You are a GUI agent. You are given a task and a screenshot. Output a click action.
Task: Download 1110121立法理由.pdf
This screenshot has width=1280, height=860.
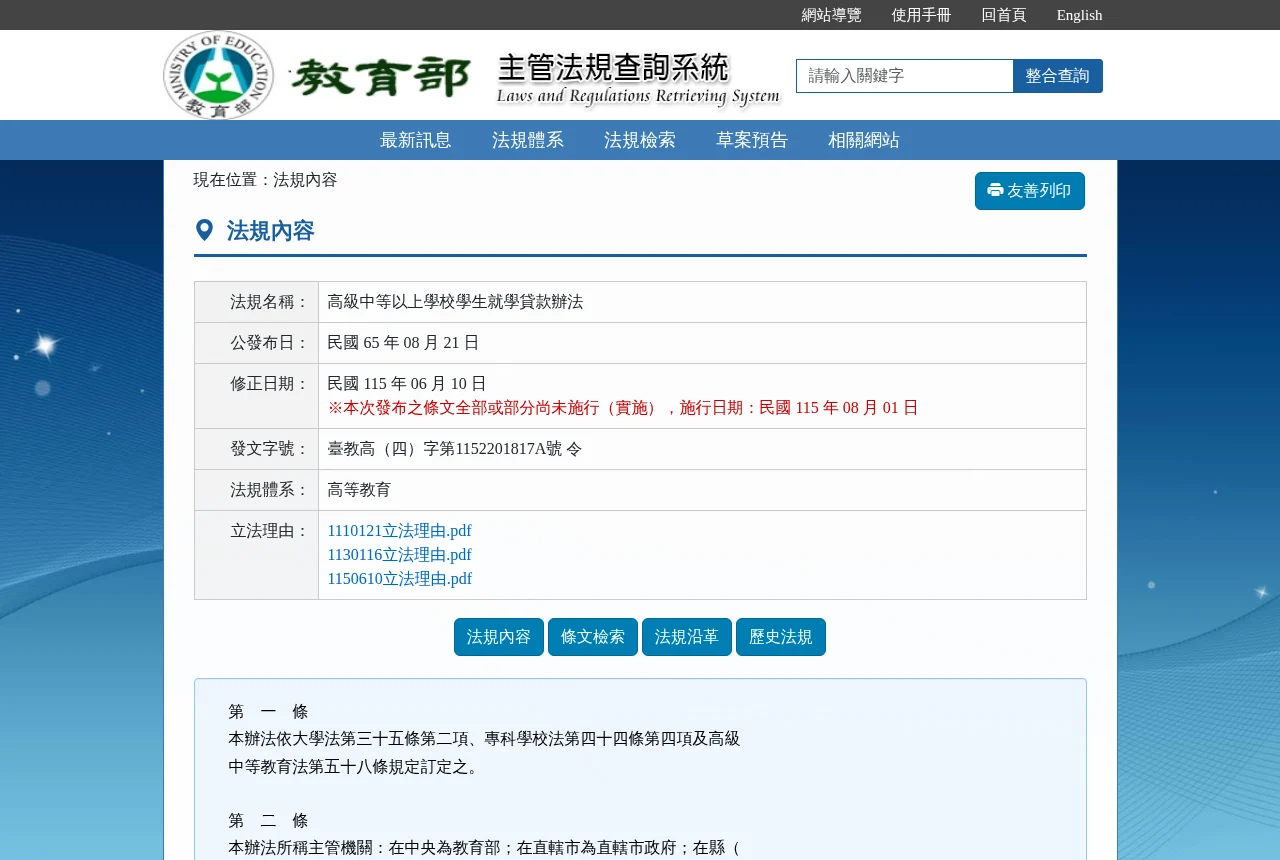pos(400,531)
